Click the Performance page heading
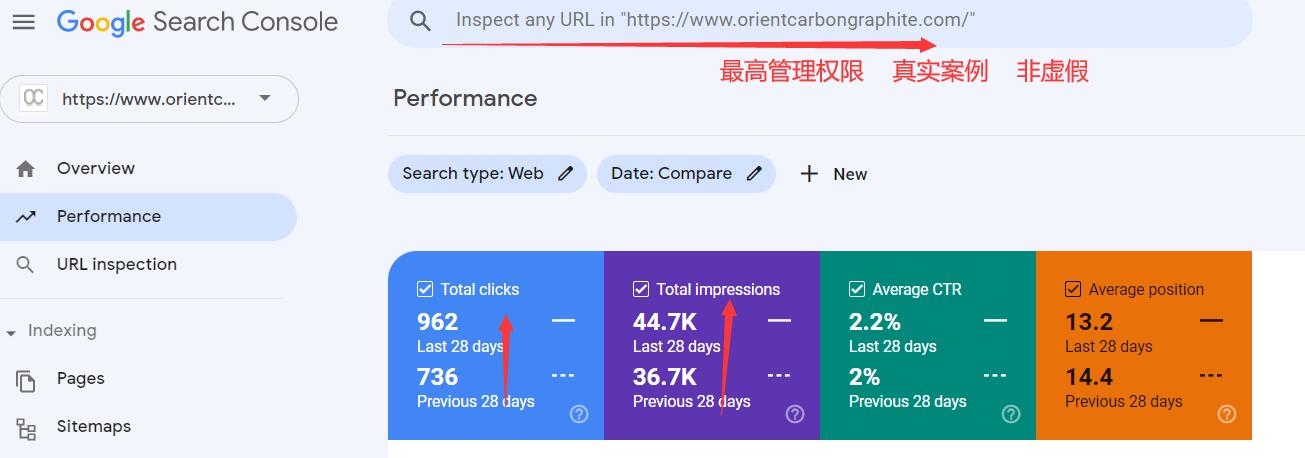This screenshot has width=1305, height=458. [x=465, y=98]
